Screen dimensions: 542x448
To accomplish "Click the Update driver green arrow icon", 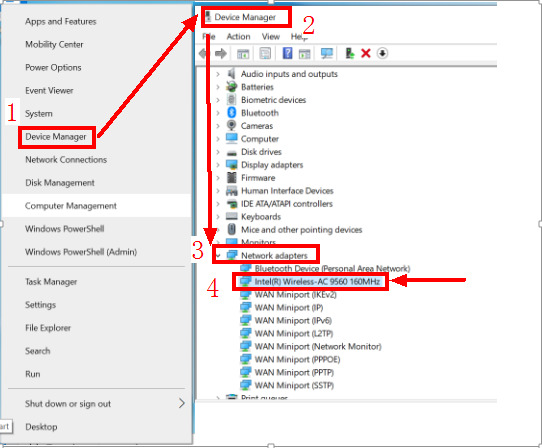I will (349, 53).
